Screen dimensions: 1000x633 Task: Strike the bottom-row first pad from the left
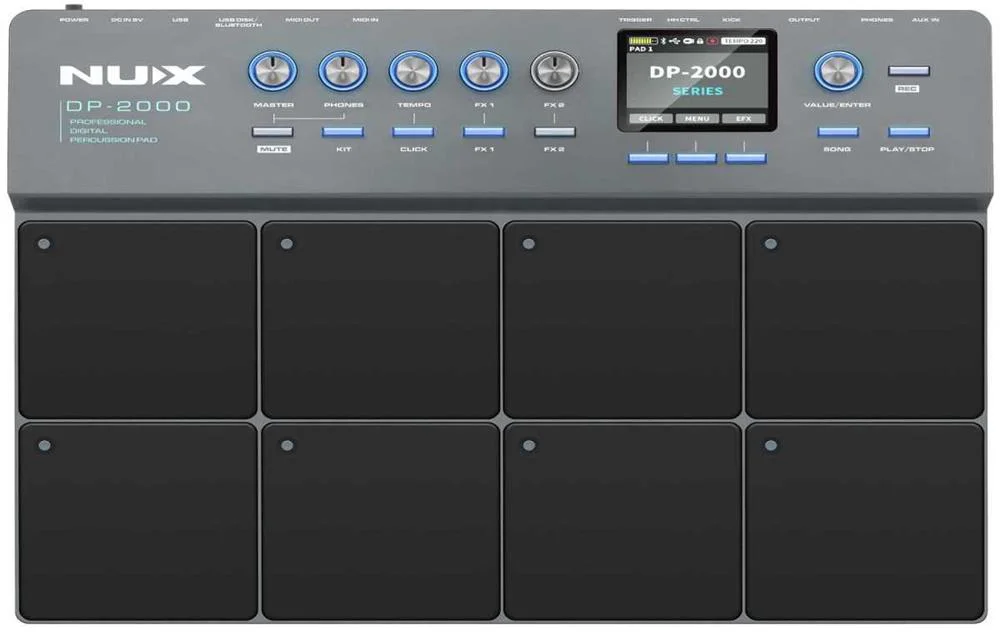[138, 521]
